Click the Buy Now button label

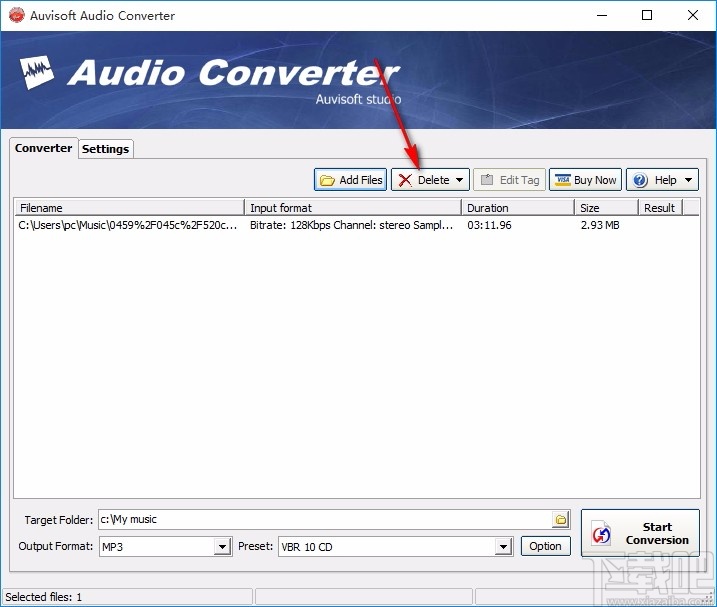595,180
